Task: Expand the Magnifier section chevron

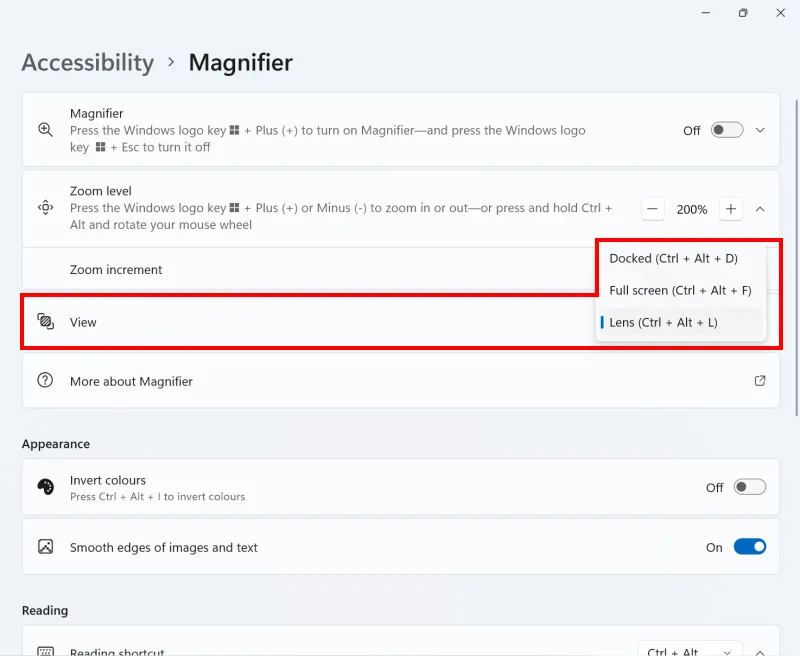Action: [x=760, y=130]
